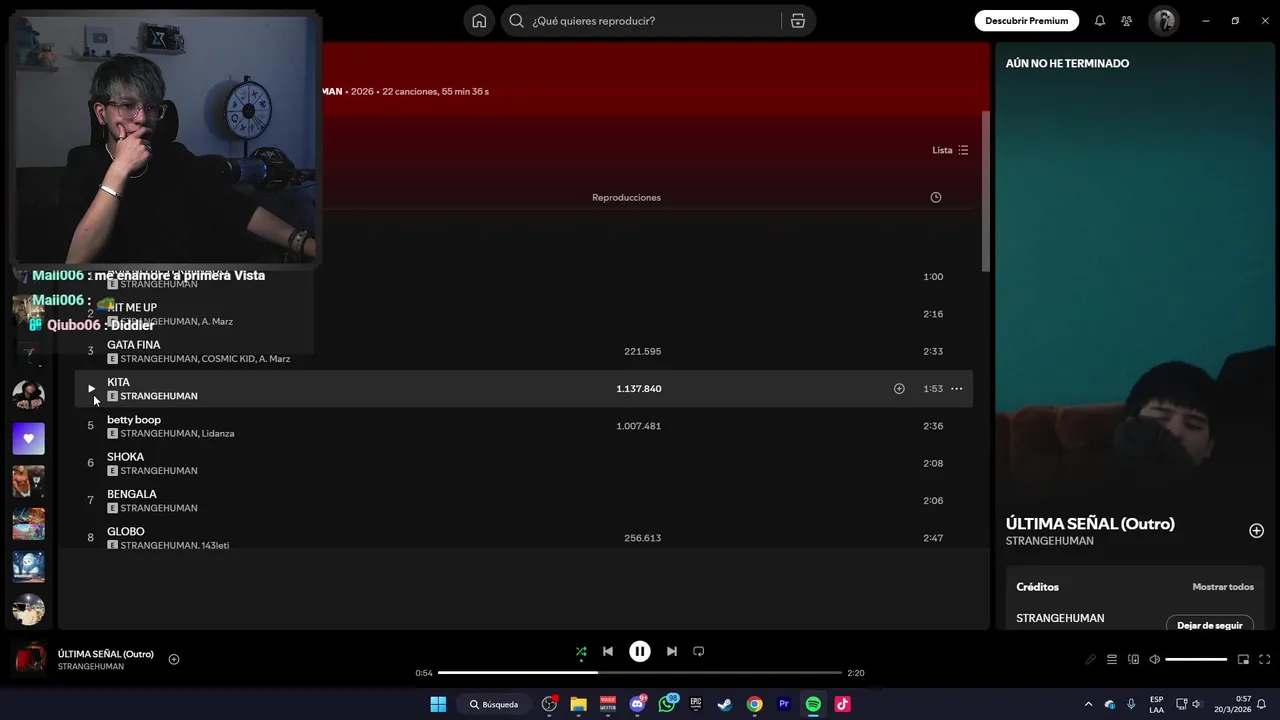Open the COSMIC KID artist link
Image resolution: width=1280 pixels, height=720 pixels.
click(229, 358)
